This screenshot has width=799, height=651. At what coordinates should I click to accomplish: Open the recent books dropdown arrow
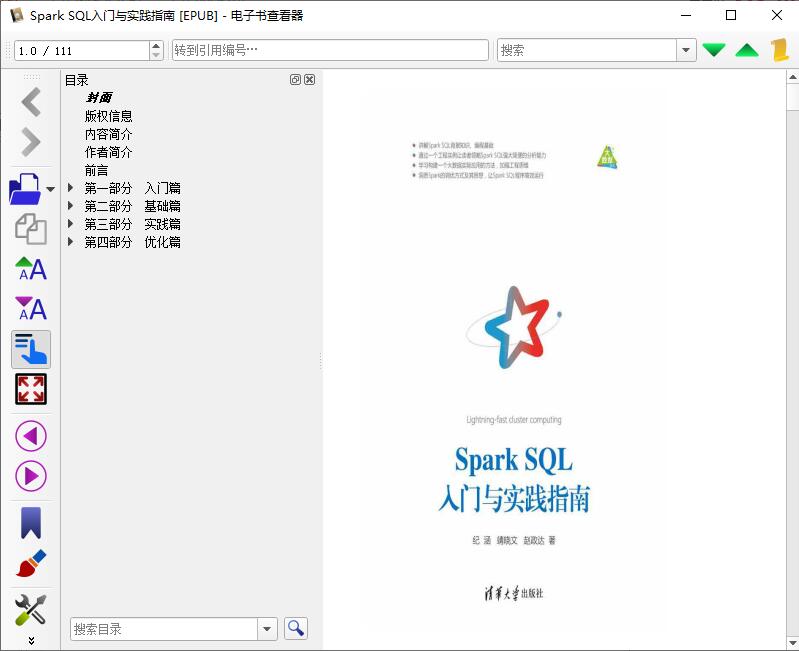(50, 189)
